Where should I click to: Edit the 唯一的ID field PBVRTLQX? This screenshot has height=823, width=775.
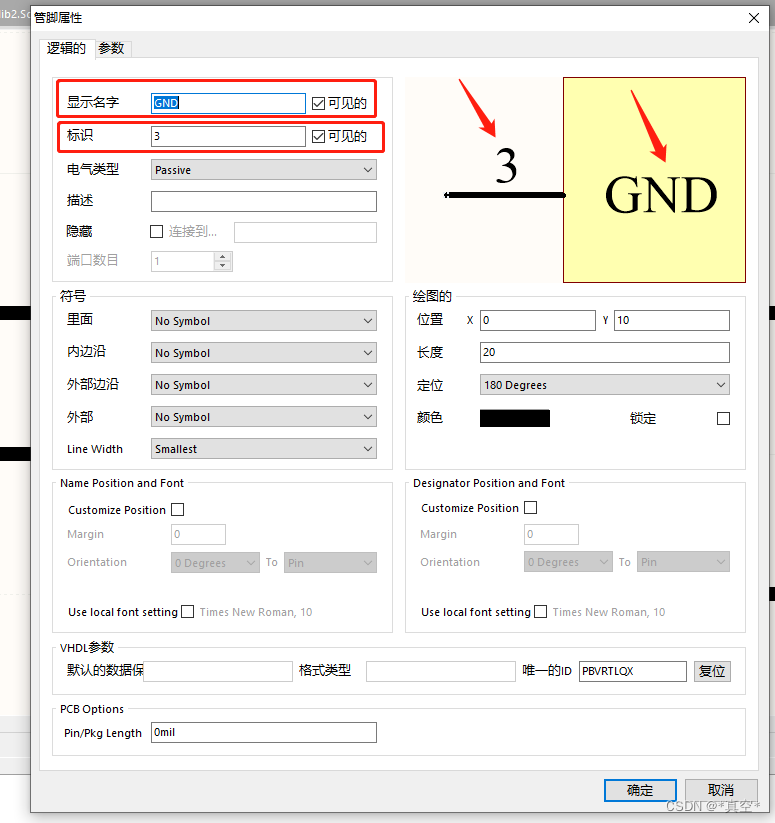(x=632, y=671)
